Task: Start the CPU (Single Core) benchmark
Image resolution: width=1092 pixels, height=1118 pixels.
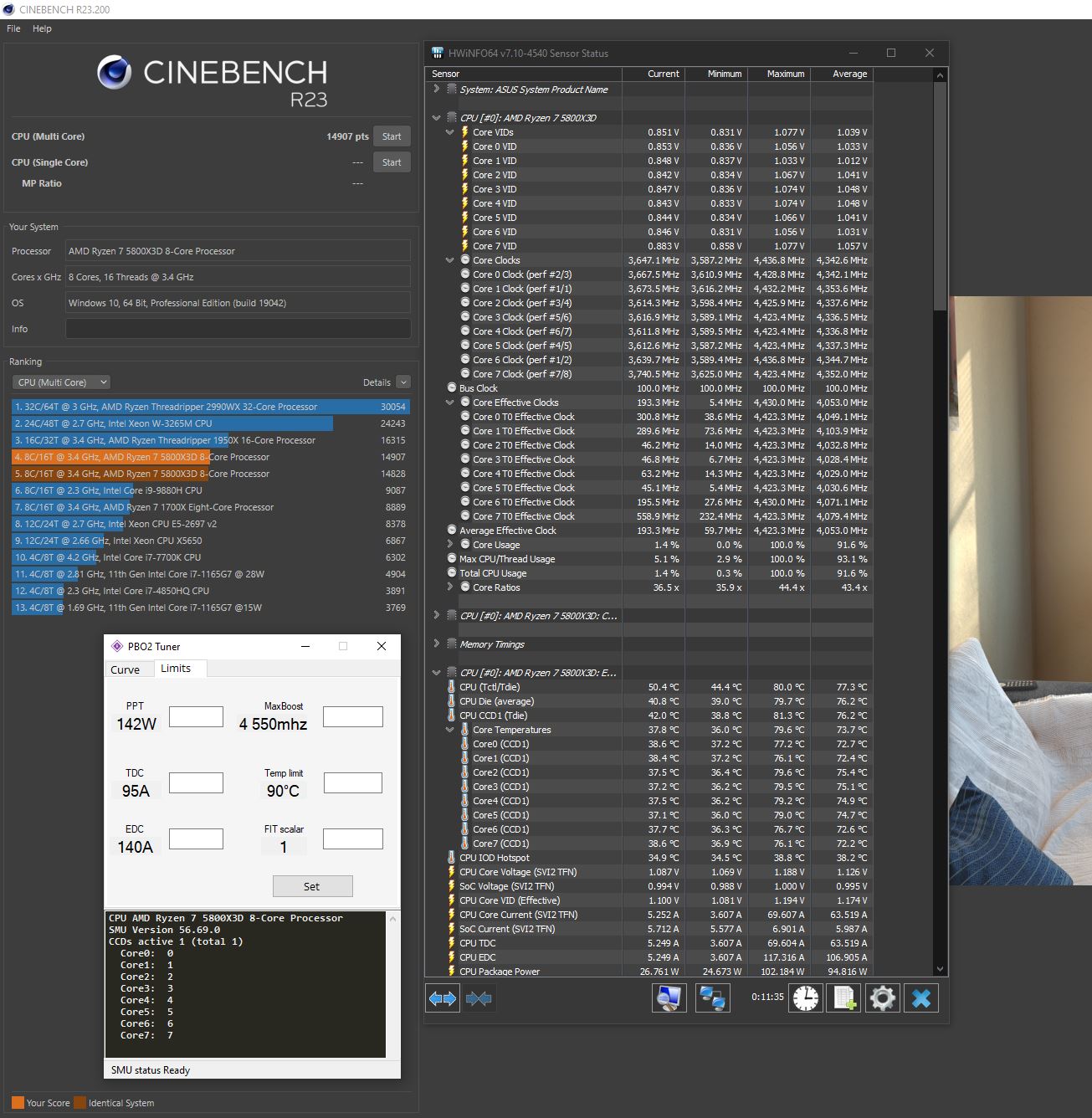Action: pos(392,162)
